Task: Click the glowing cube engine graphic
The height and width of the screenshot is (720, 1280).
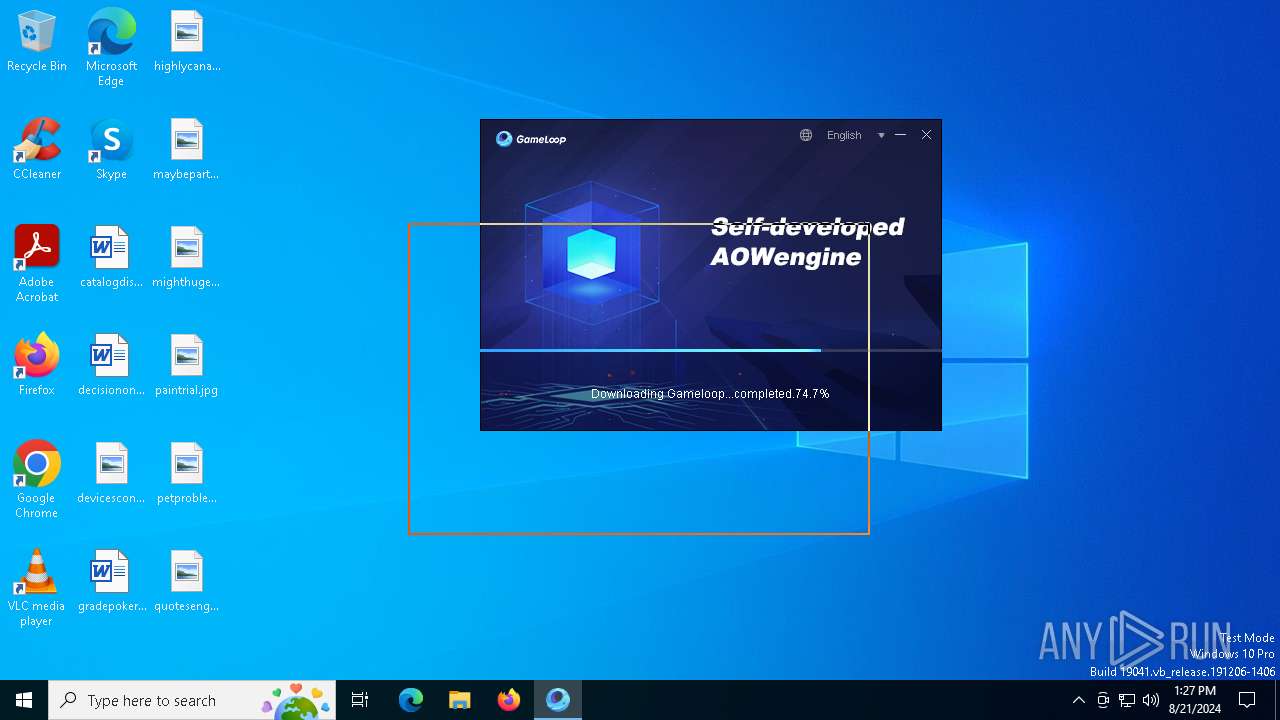Action: (x=591, y=253)
